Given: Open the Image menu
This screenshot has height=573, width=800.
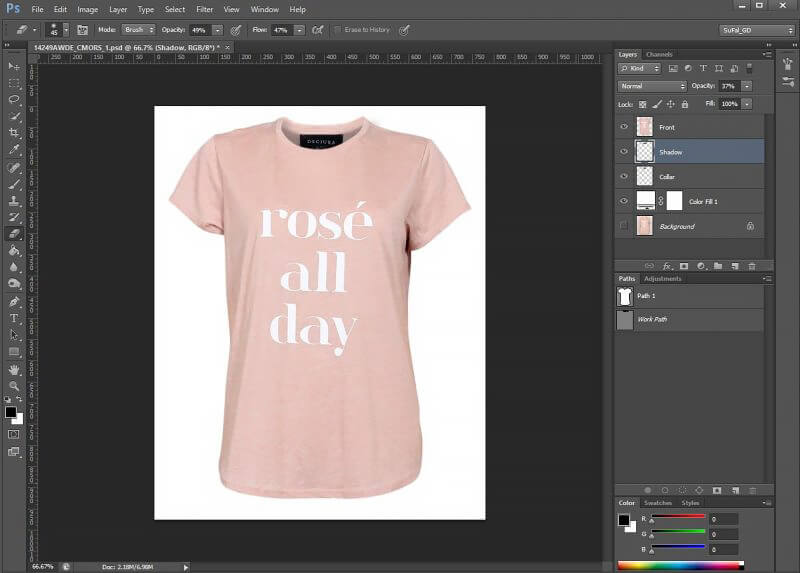Looking at the screenshot, I should (x=87, y=9).
